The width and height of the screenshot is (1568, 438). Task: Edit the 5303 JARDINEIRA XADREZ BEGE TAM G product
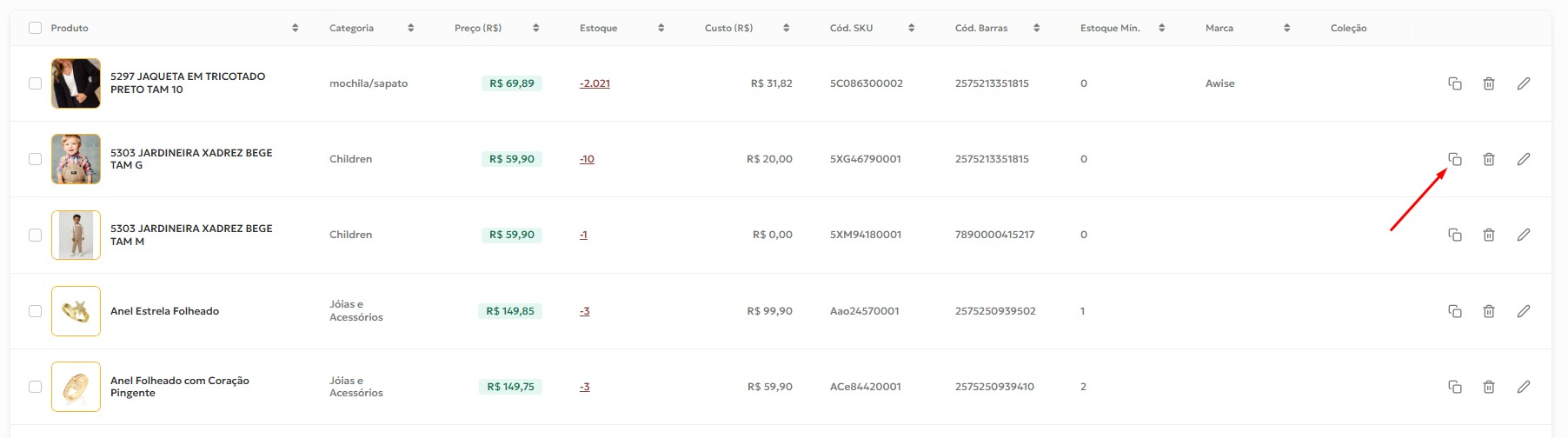[1524, 159]
